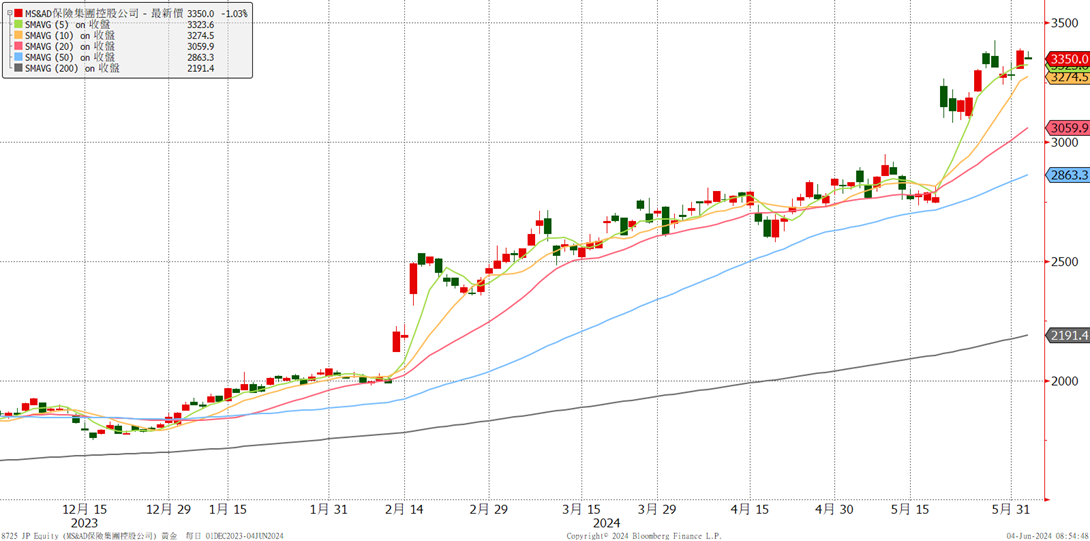Click the 2月 14 date label
1090x541 pixels.
pyautogui.click(x=407, y=509)
